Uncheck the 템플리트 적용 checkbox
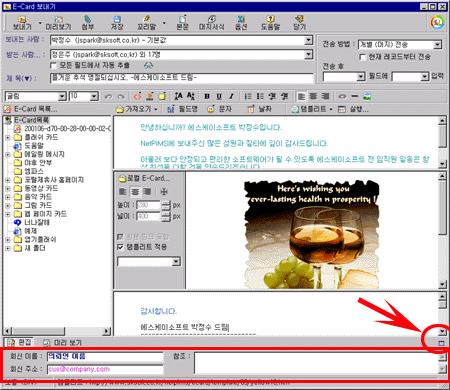This screenshot has height=390, width=450. click(120, 247)
